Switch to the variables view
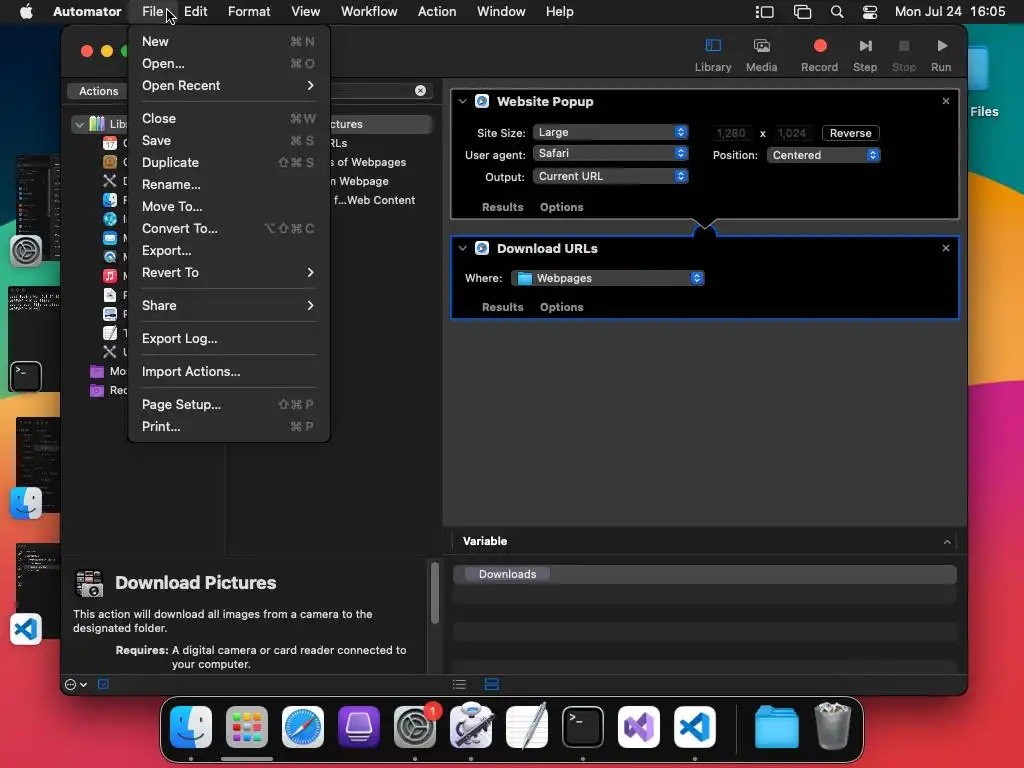This screenshot has height=768, width=1024. pyautogui.click(x=492, y=684)
